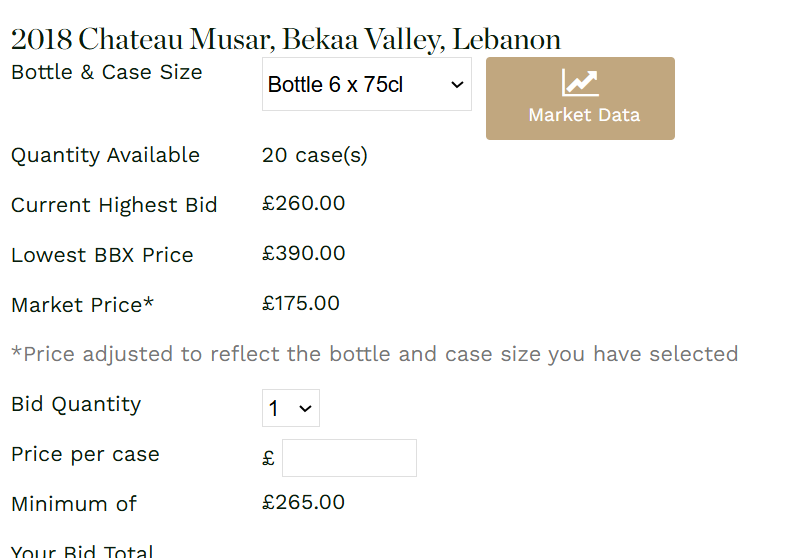Click the Lowest BBX Price label
Image resolution: width=789 pixels, height=558 pixels.
pos(102,255)
